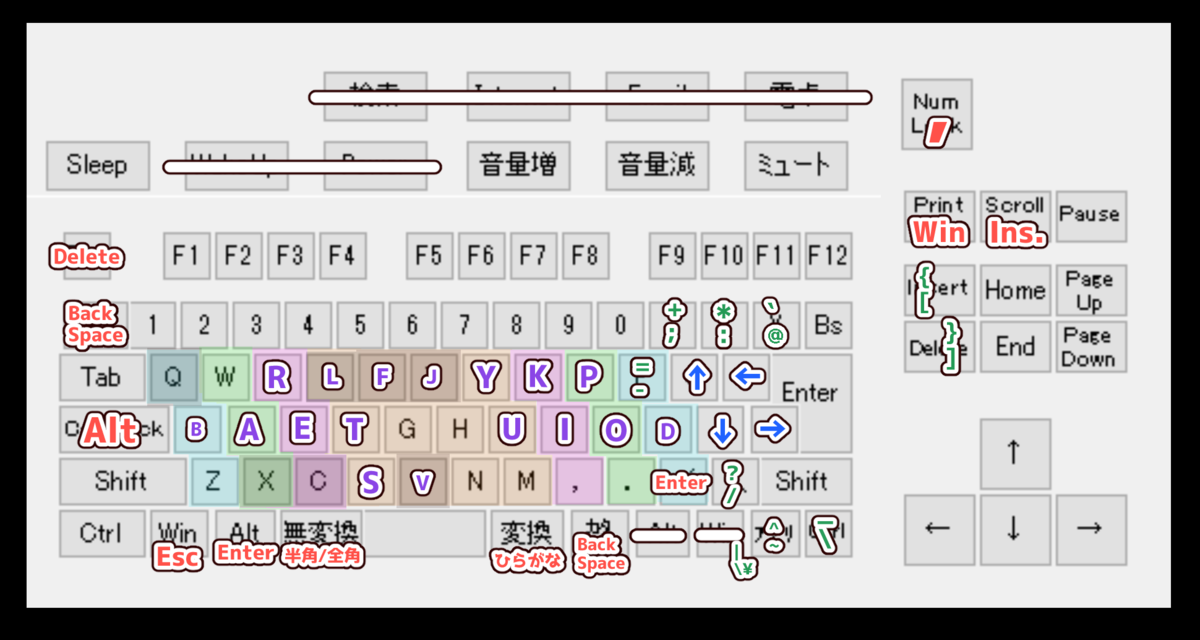1200x640 pixels.
Task: Toggle the Scroll key relabeled Ins.
Action: click(1014, 216)
